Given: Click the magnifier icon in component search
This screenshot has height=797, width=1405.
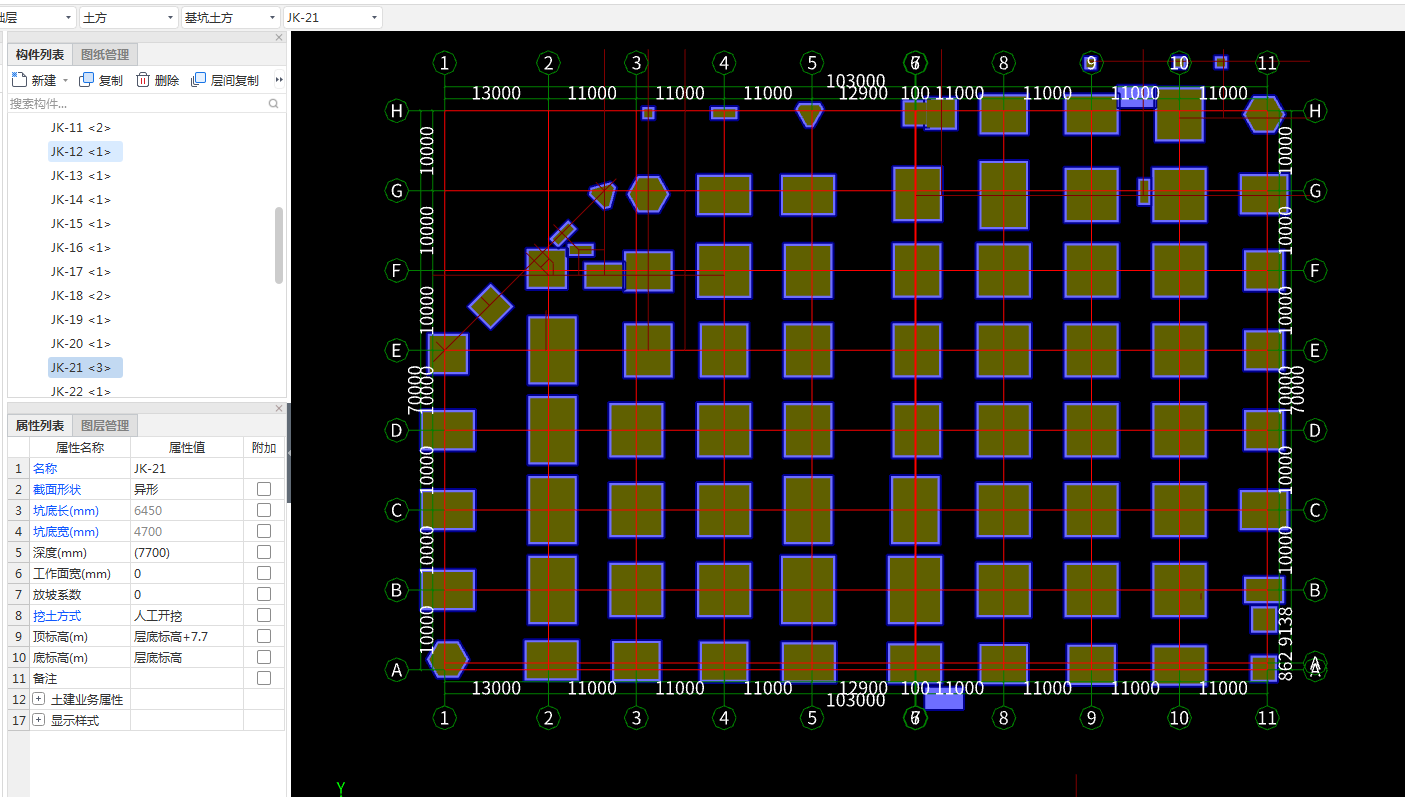Looking at the screenshot, I should pyautogui.click(x=274, y=104).
